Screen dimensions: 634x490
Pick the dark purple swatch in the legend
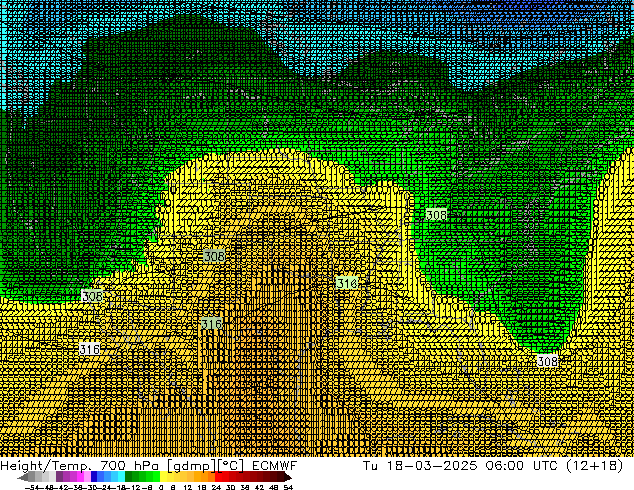click(59, 477)
